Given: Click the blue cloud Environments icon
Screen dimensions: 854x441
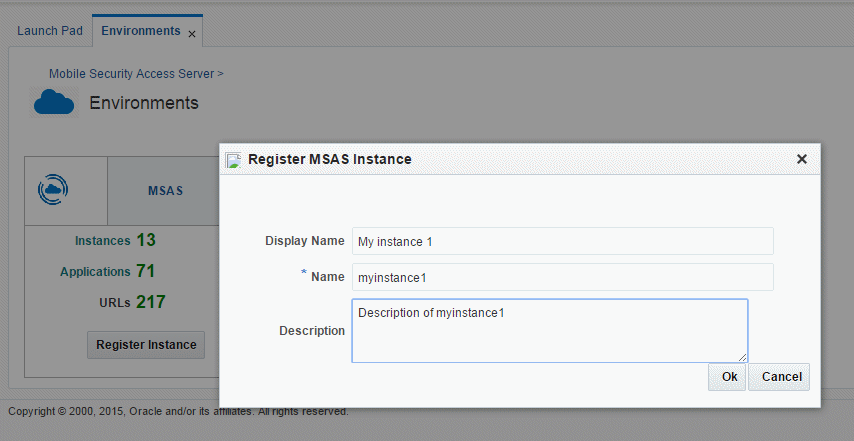Looking at the screenshot, I should [54, 102].
